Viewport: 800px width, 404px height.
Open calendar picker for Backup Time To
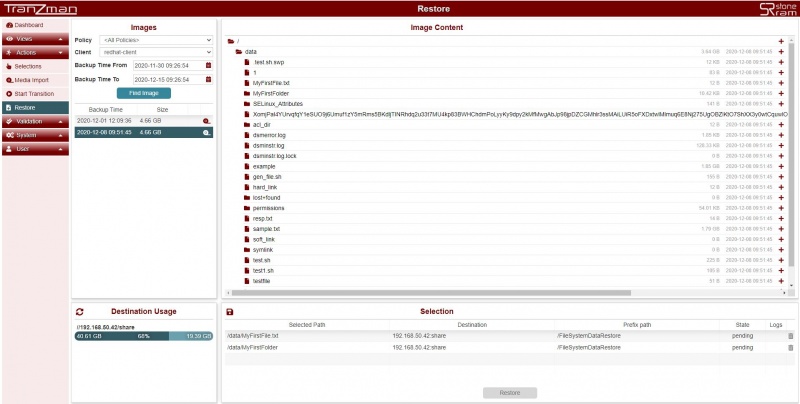209,78
